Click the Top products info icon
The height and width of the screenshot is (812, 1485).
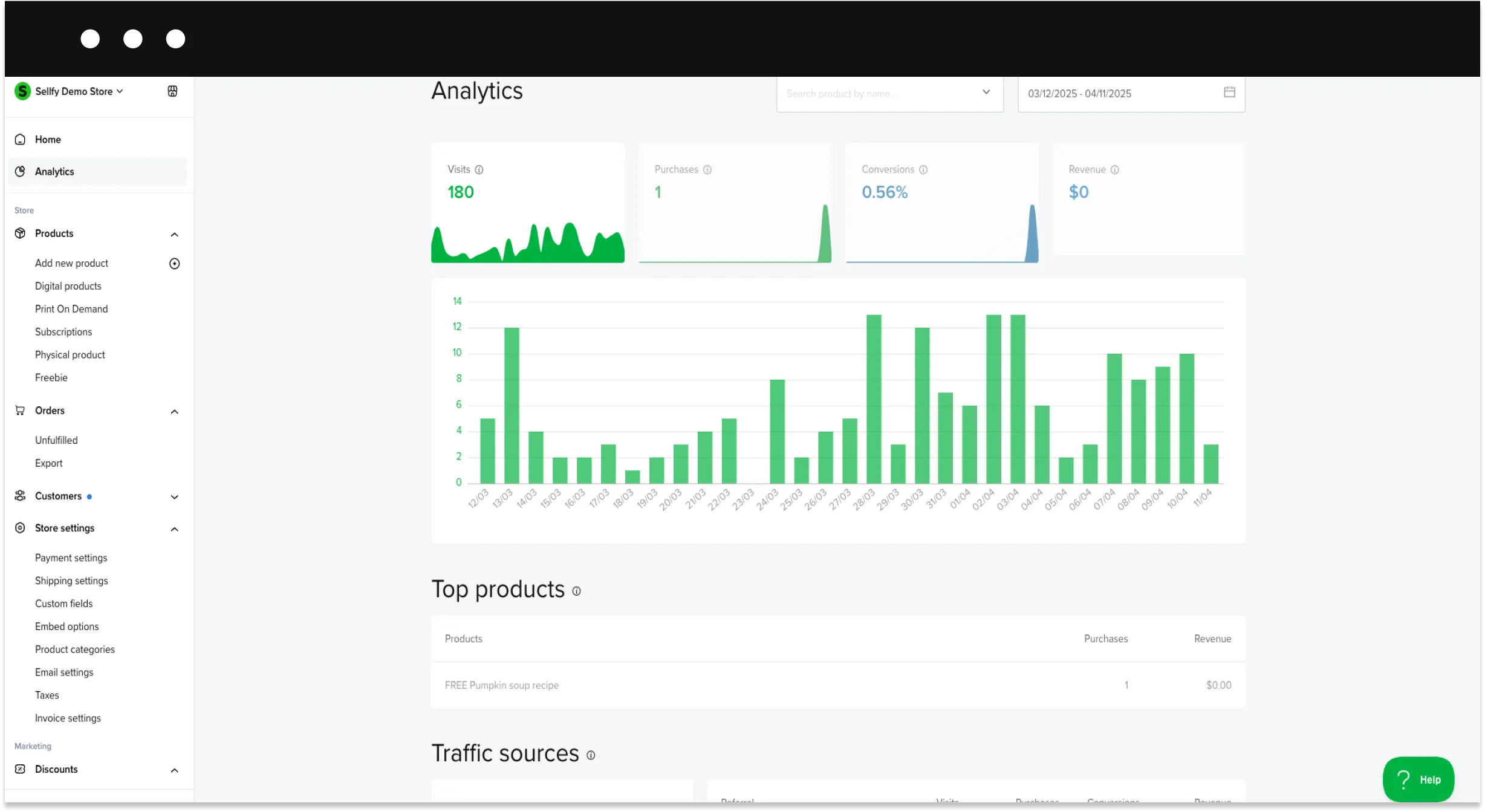[576, 591]
